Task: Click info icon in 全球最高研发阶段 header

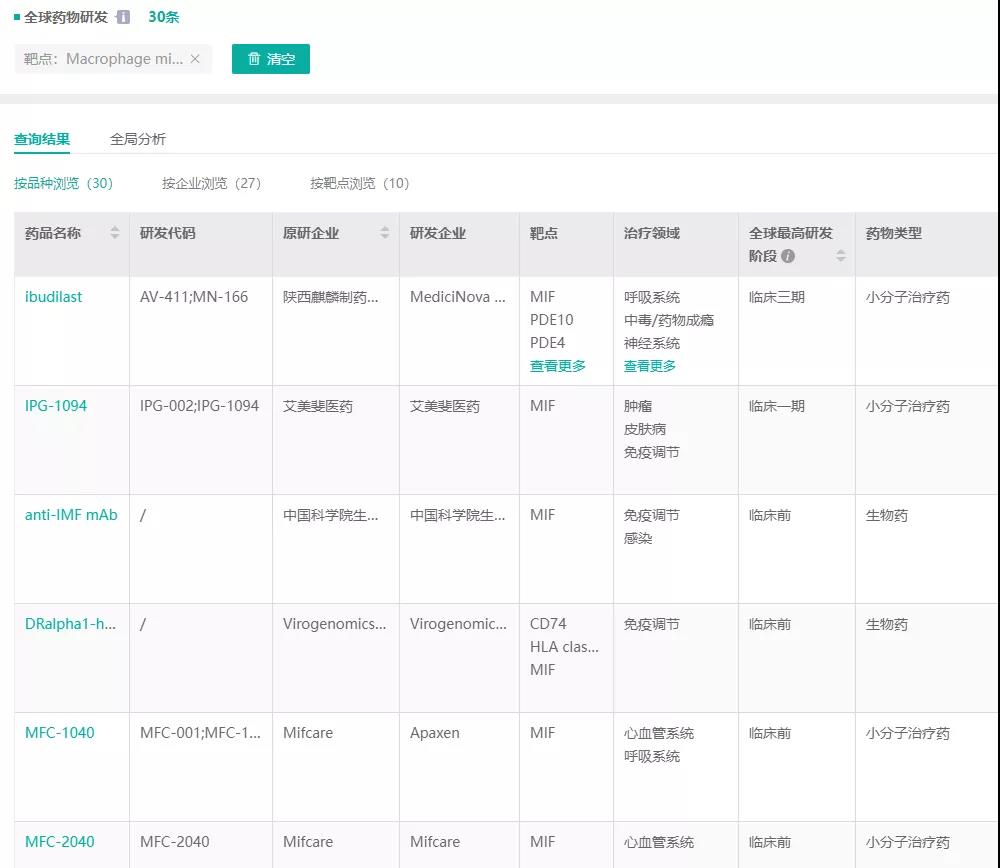Action: coord(788,256)
